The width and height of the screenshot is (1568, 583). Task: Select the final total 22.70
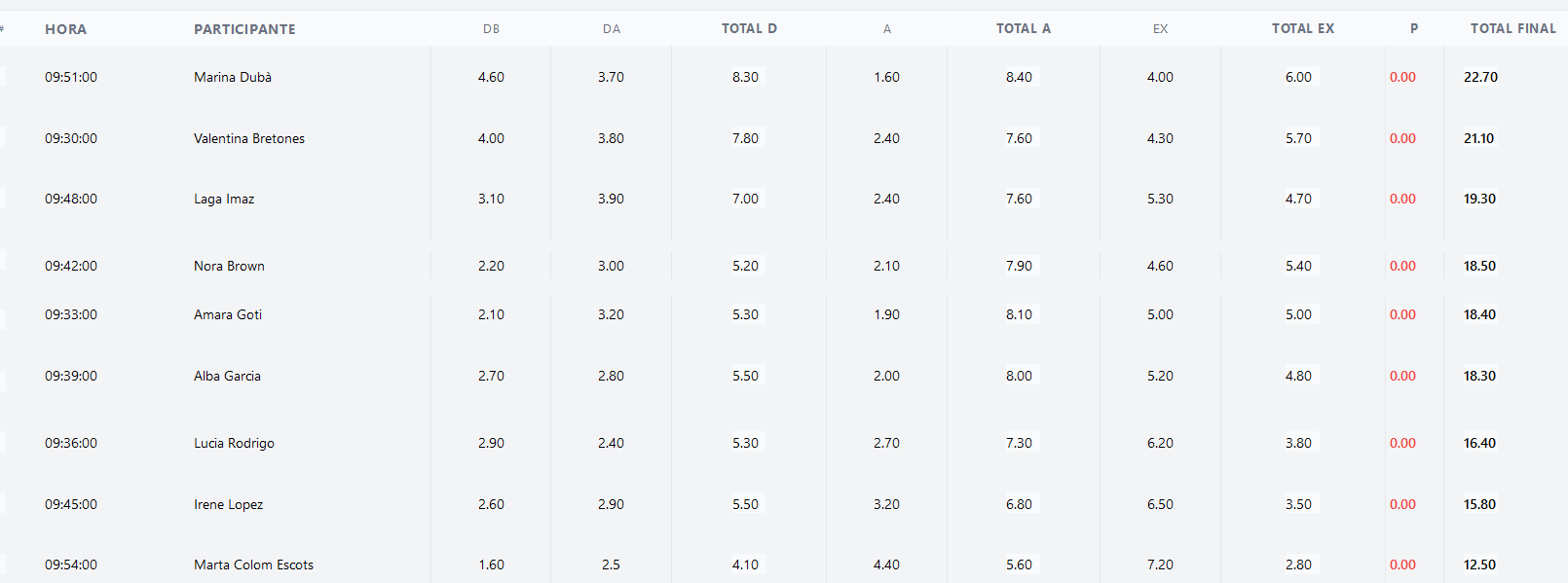point(1480,77)
